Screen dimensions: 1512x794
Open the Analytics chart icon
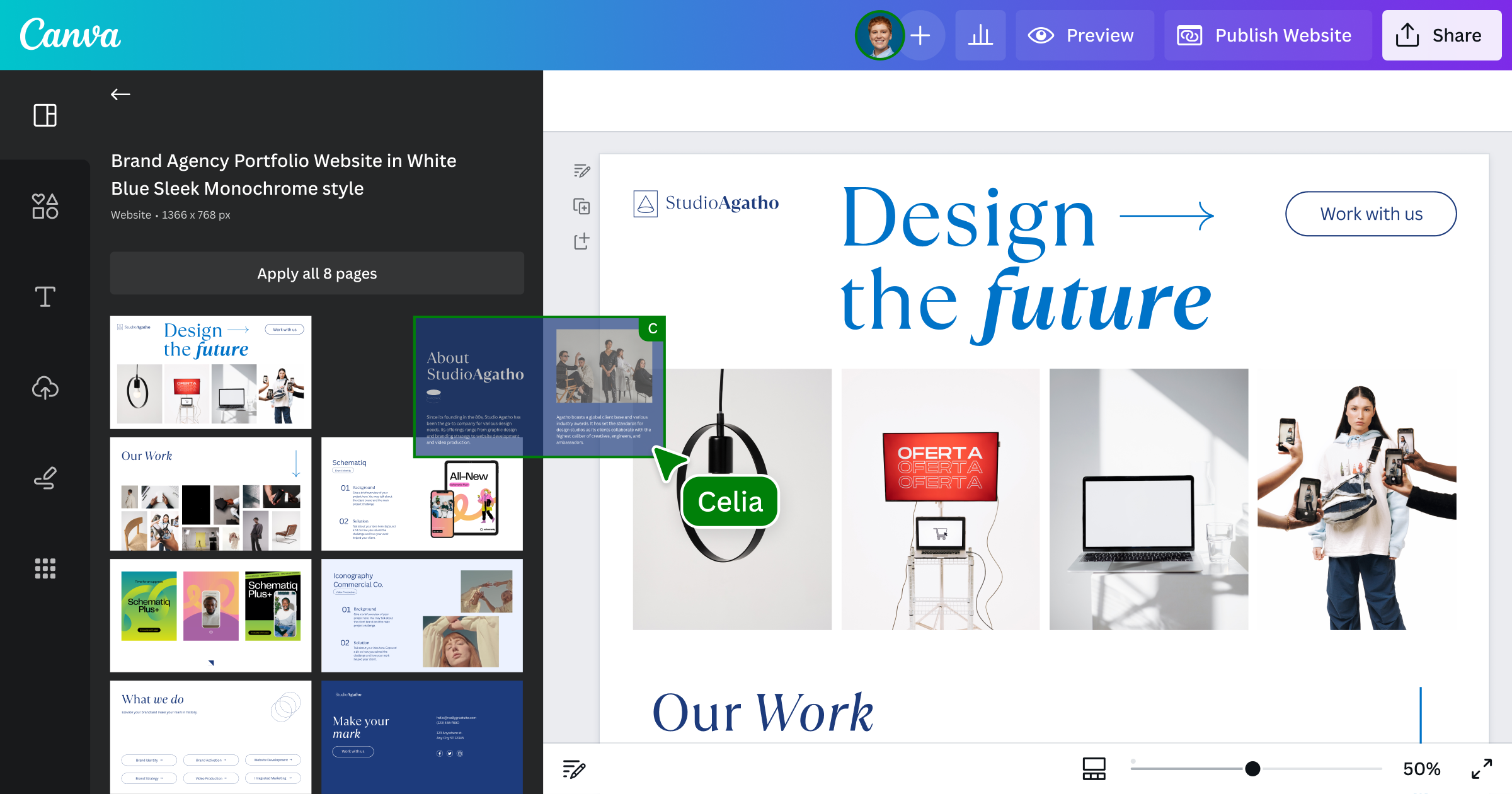coord(980,35)
